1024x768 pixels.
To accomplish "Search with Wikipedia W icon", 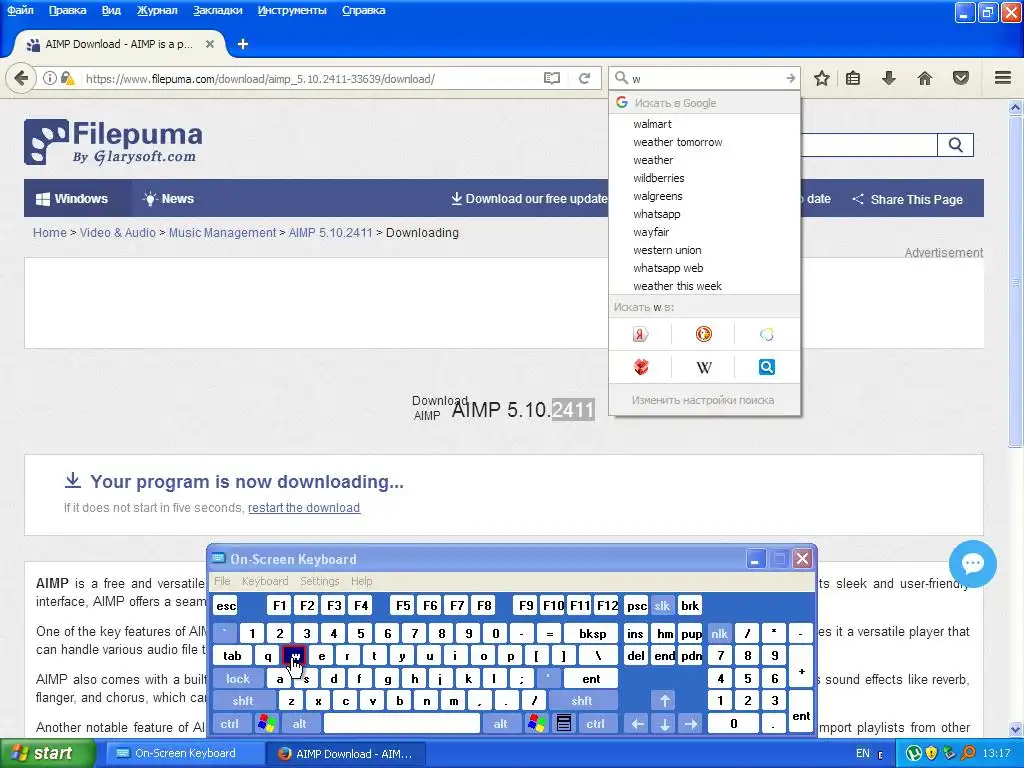I will pos(703,367).
